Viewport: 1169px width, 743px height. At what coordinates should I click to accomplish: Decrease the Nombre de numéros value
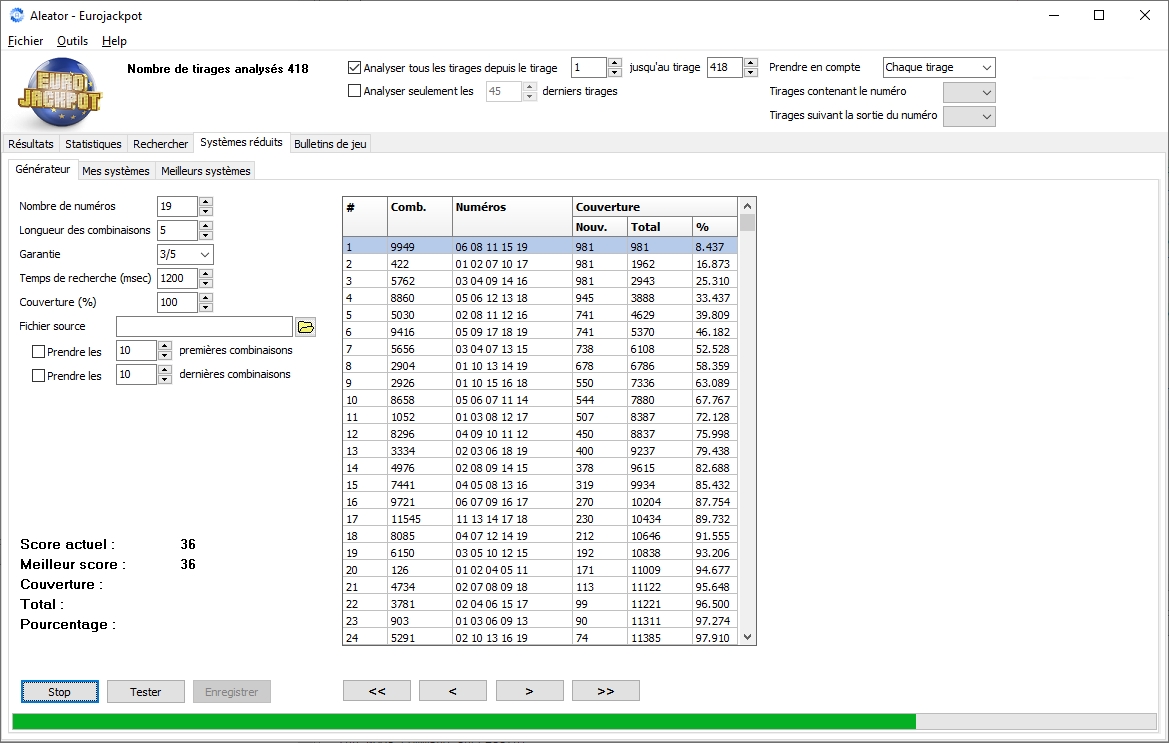207,212
